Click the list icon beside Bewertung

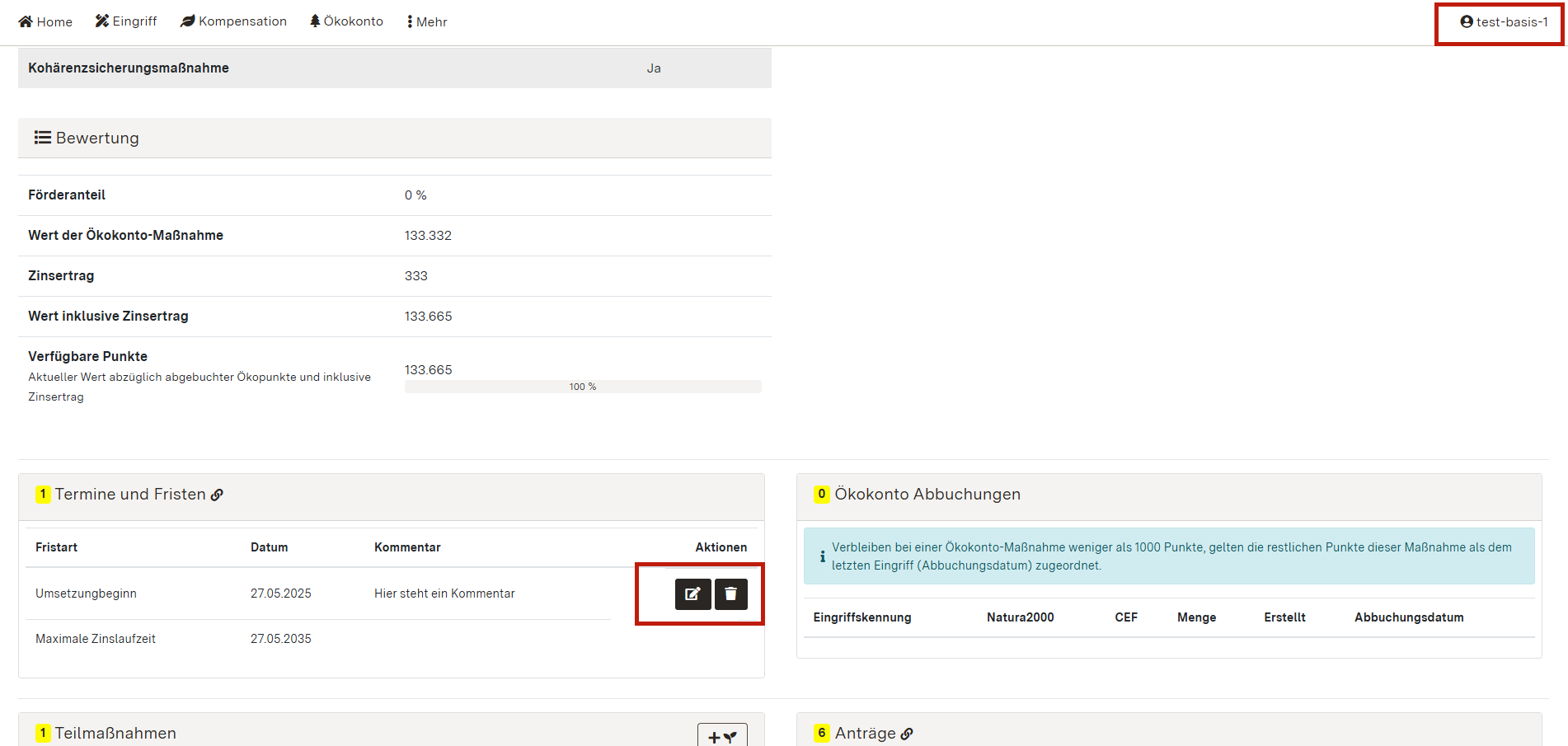(x=43, y=137)
